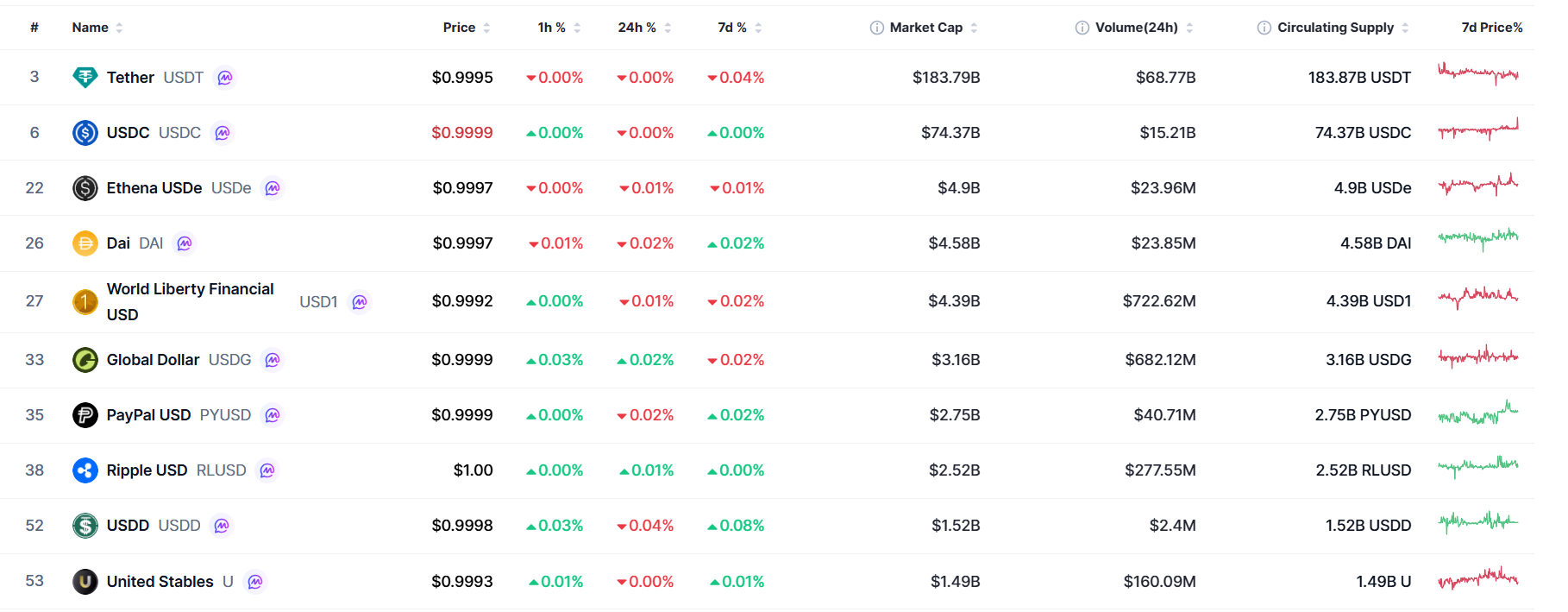Click USDC price $0.9999 in red
This screenshot has height=612, width=1568.
462,133
